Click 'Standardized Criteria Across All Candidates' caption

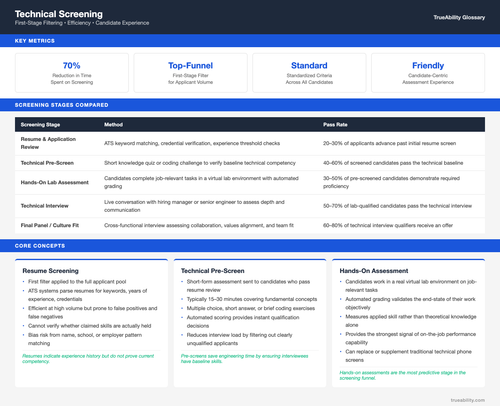pos(309,79)
